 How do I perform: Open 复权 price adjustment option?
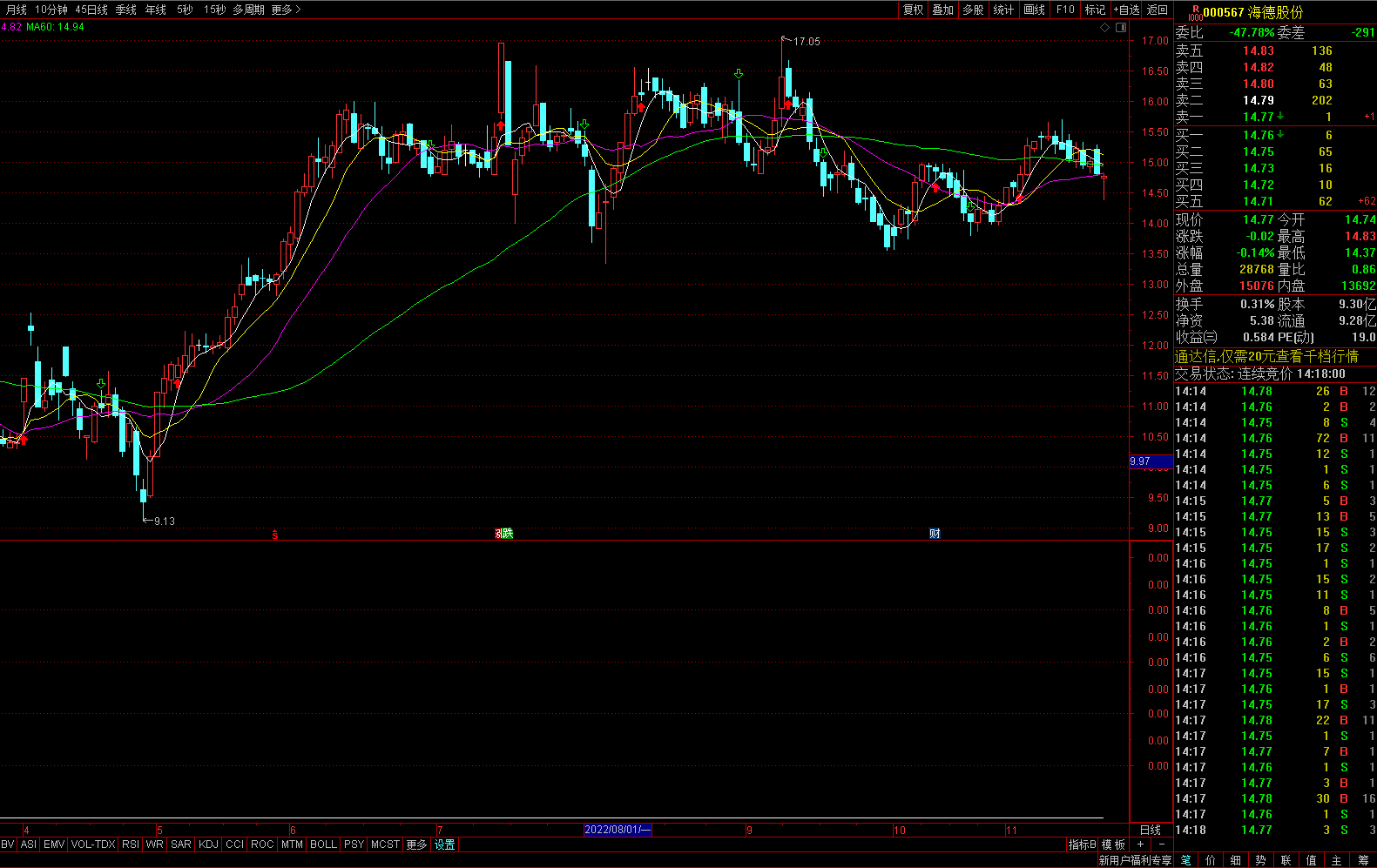(913, 10)
